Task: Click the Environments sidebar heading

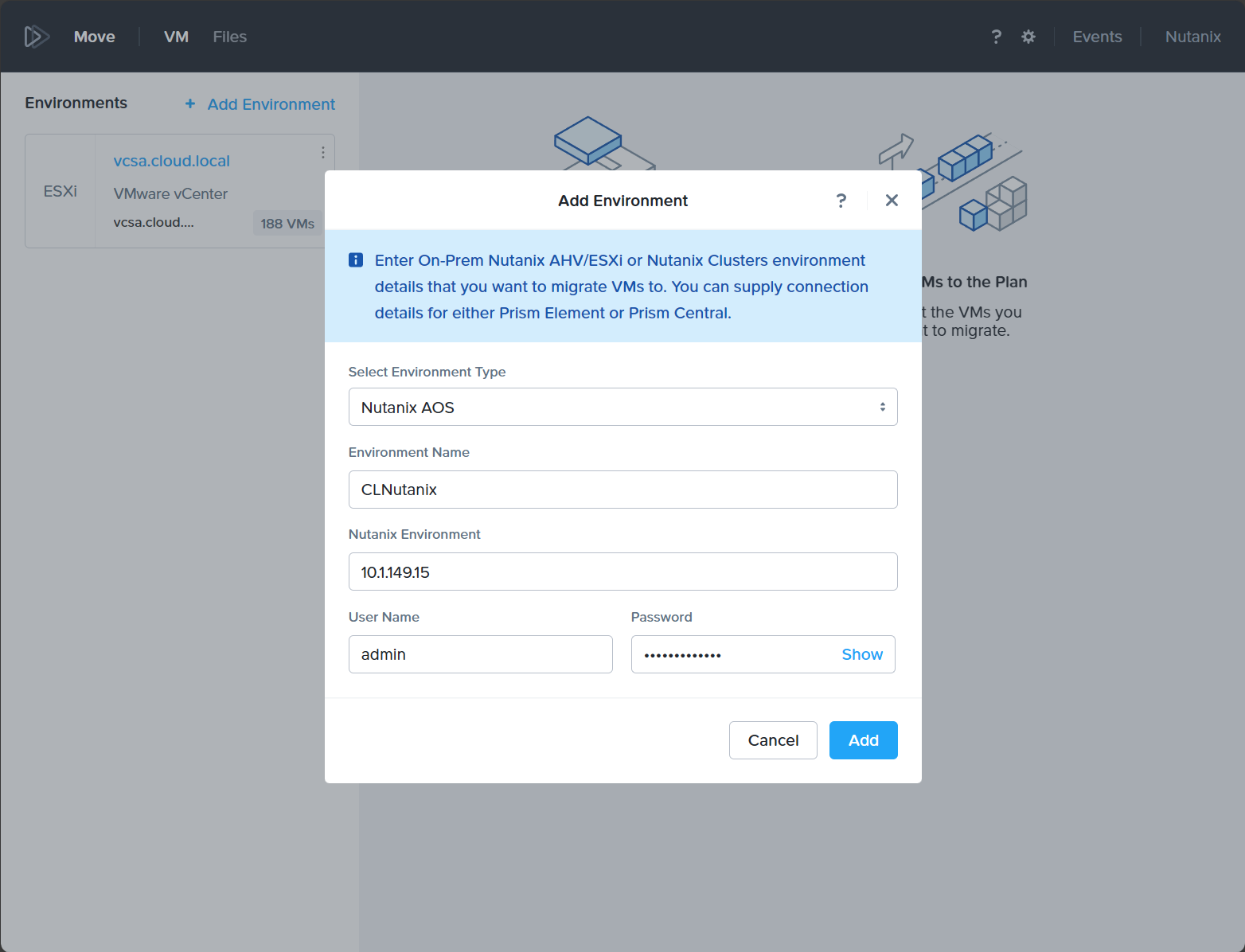Action: pos(76,103)
